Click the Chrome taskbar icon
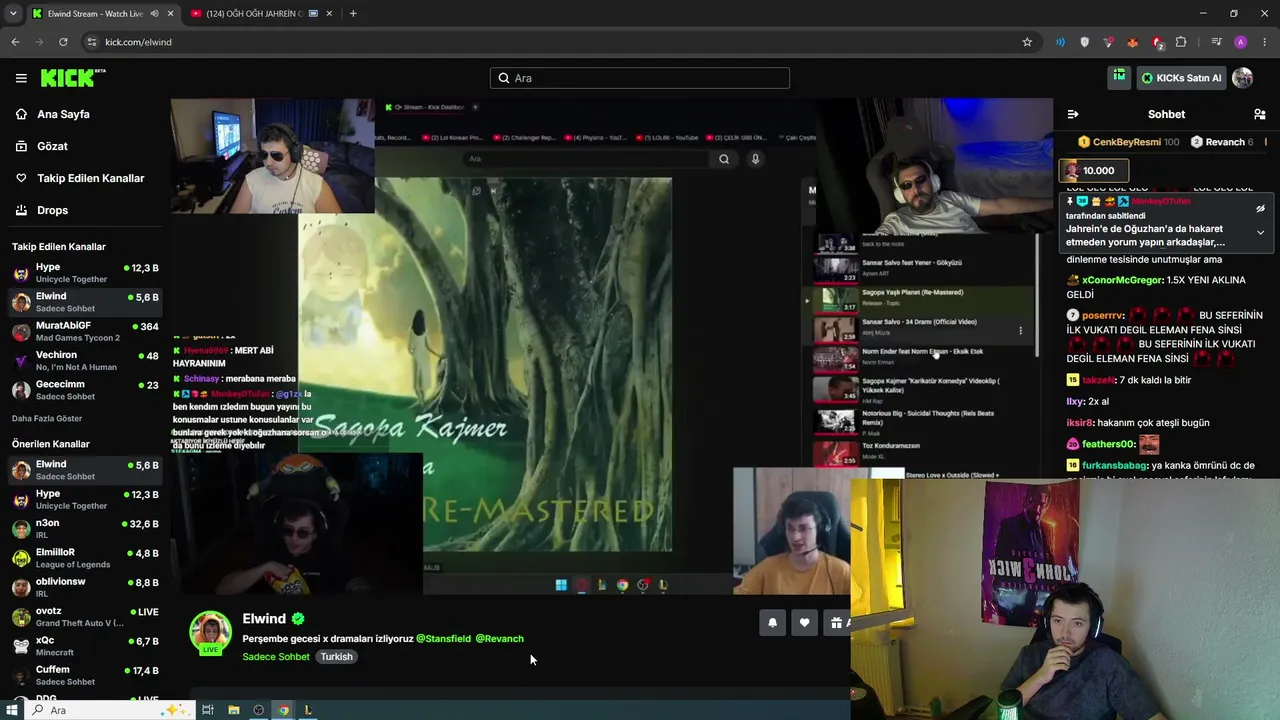Viewport: 1280px width, 720px height. pyautogui.click(x=284, y=710)
